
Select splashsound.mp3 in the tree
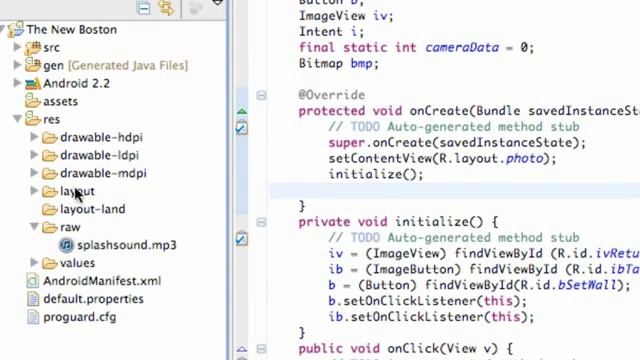127,245
